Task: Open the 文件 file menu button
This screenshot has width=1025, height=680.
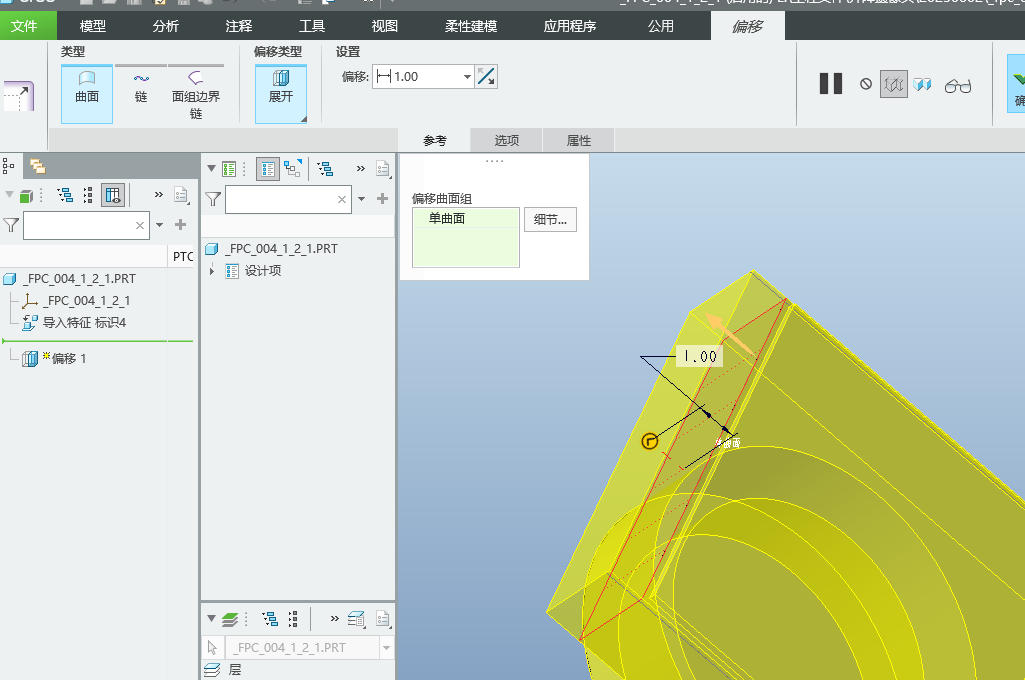Action: point(24,26)
